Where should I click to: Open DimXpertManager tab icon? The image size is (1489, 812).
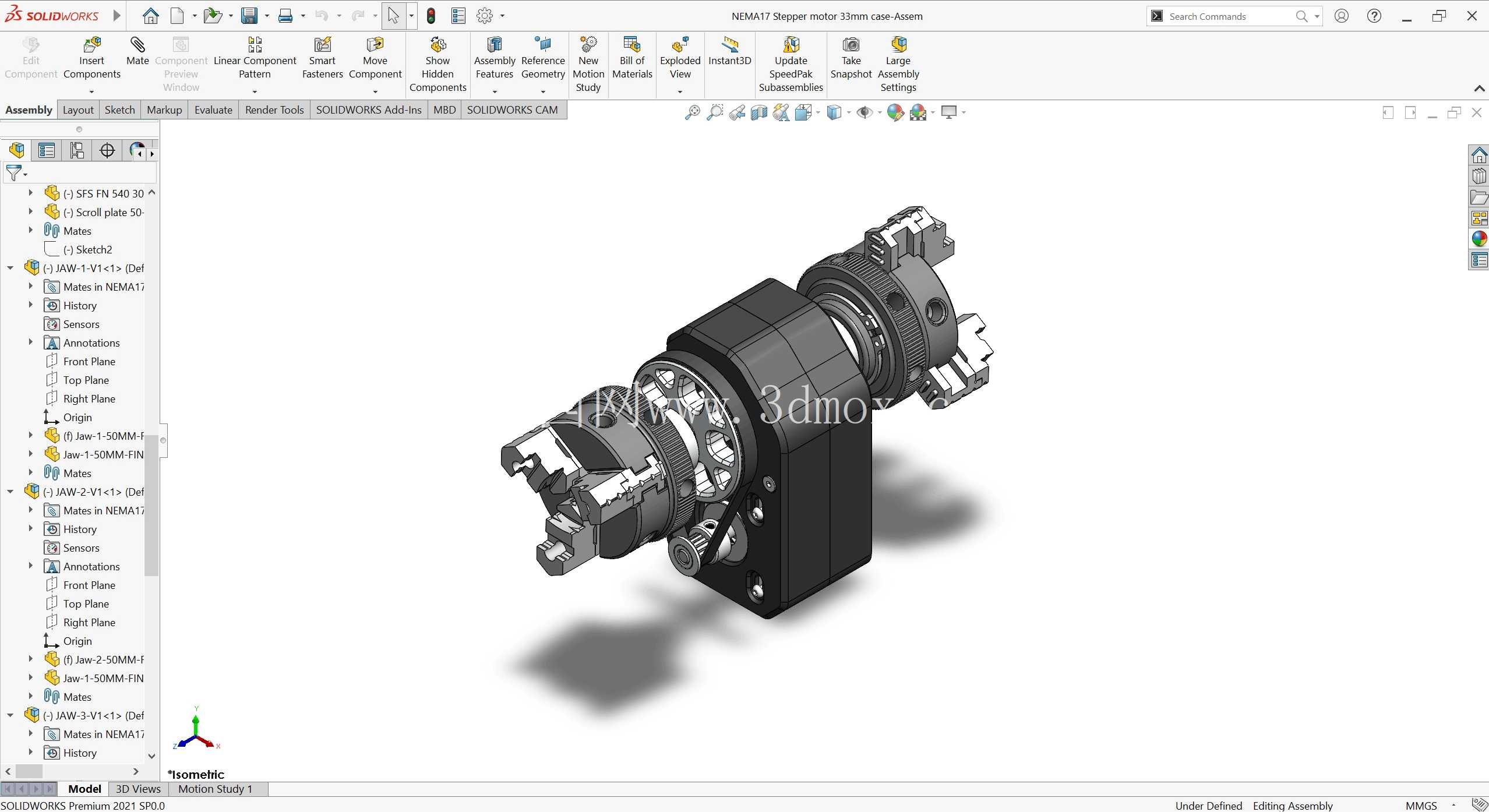click(x=107, y=150)
